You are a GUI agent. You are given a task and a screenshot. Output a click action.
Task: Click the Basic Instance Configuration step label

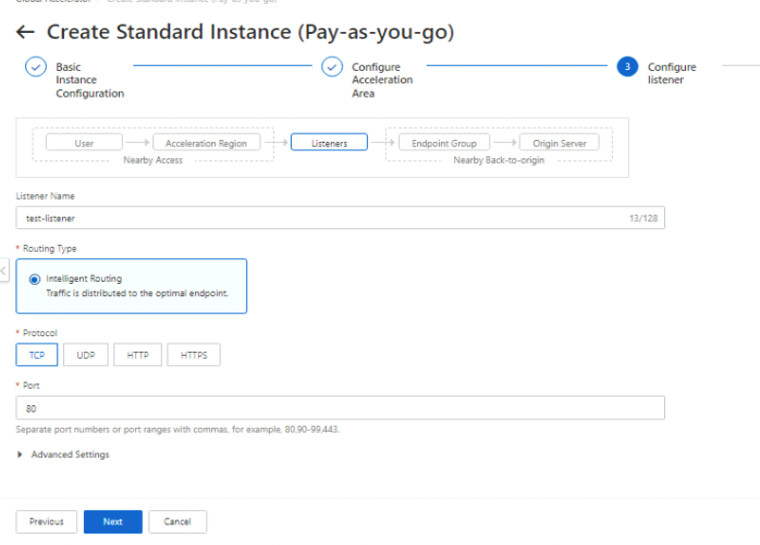[x=90, y=80]
